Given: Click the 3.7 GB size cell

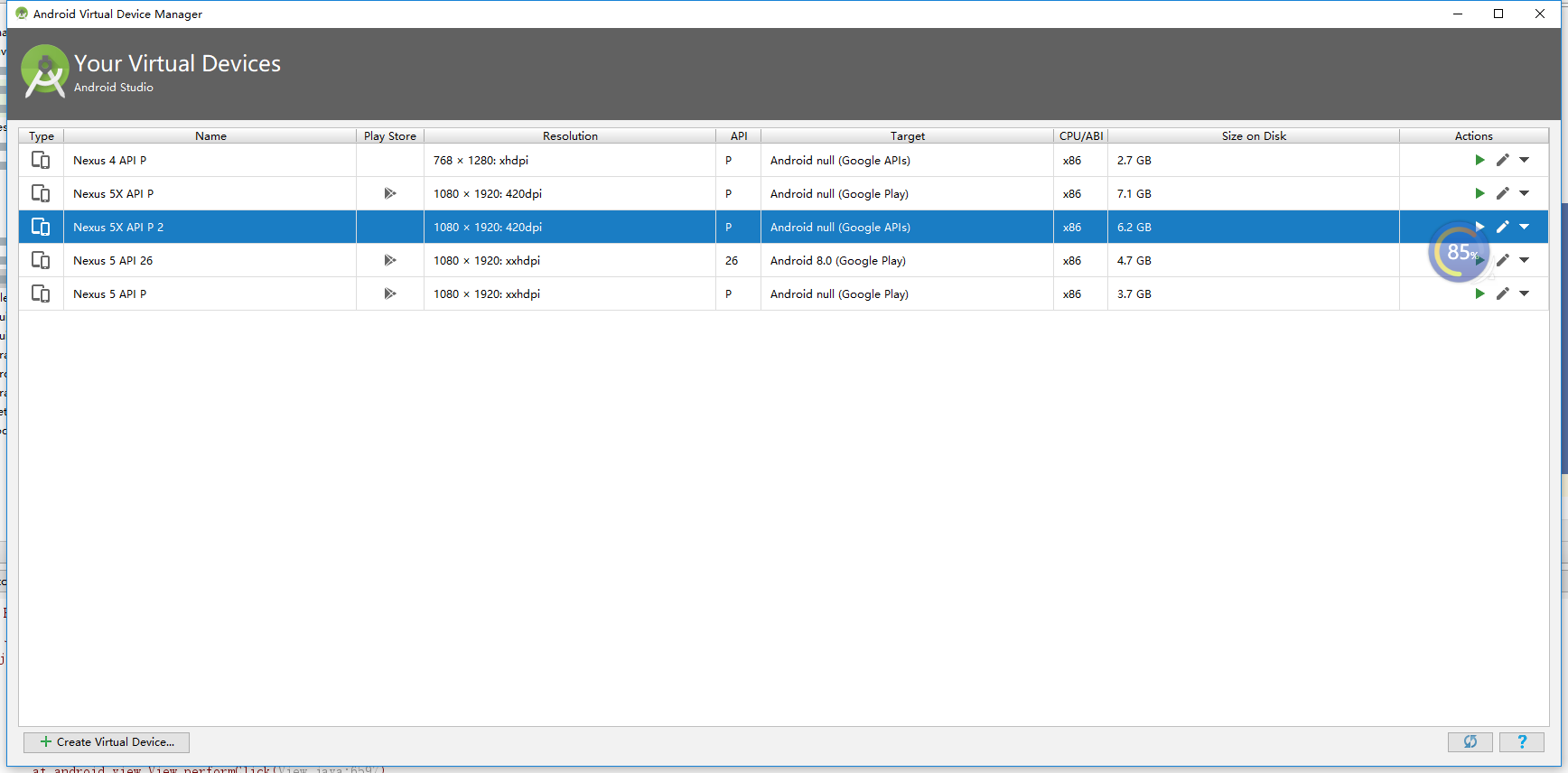Looking at the screenshot, I should [x=1254, y=293].
